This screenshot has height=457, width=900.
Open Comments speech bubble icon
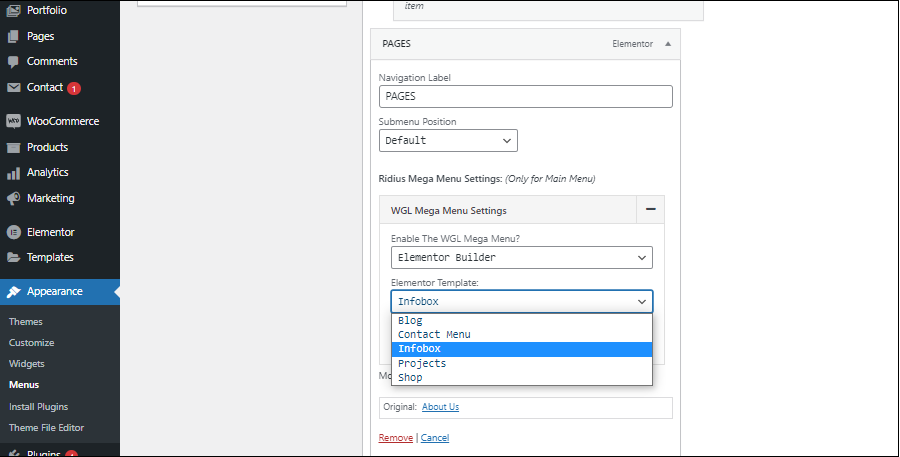[x=13, y=61]
